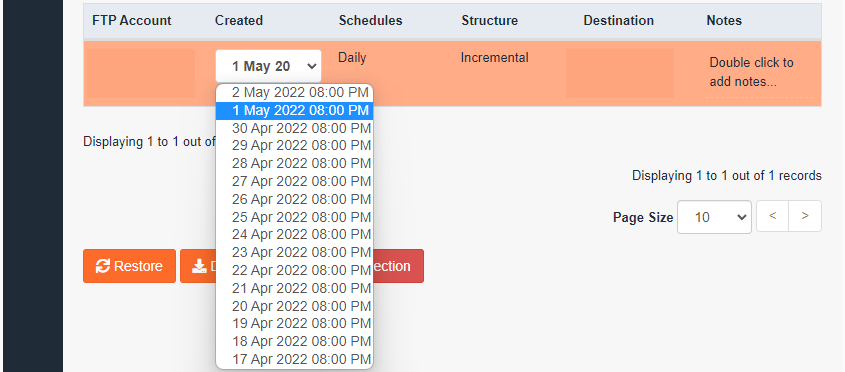The image size is (845, 372).
Task: Select 2 May 2022 08:00 PM option
Action: pos(294,93)
